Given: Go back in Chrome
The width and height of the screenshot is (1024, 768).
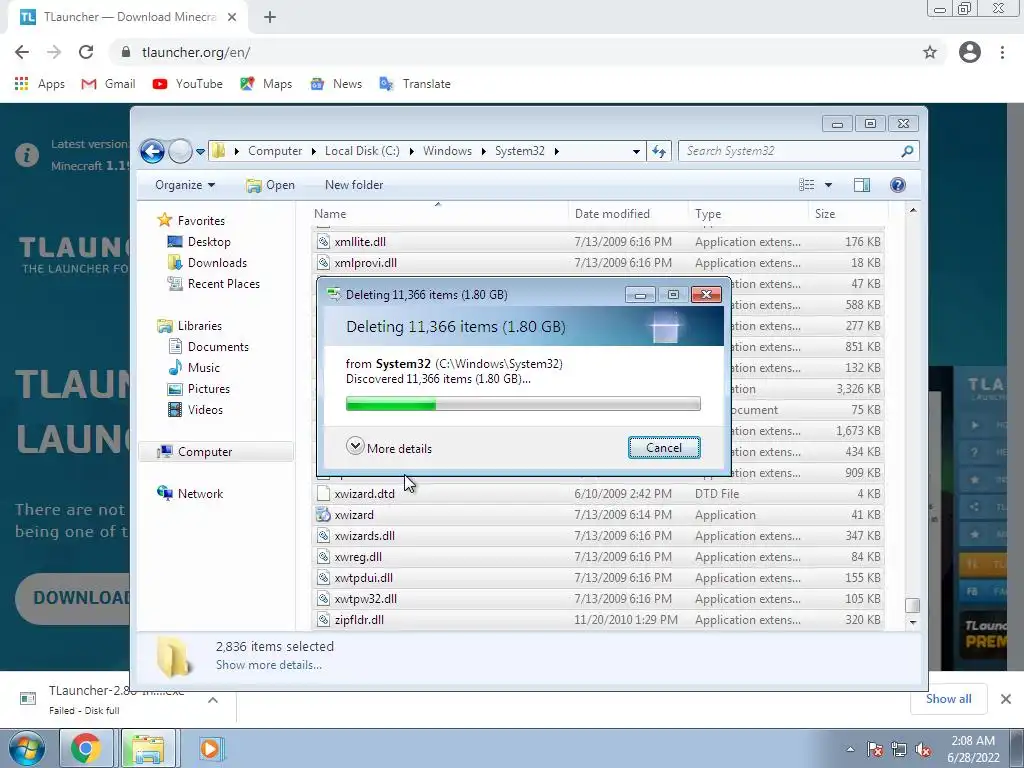Looking at the screenshot, I should pos(22,52).
